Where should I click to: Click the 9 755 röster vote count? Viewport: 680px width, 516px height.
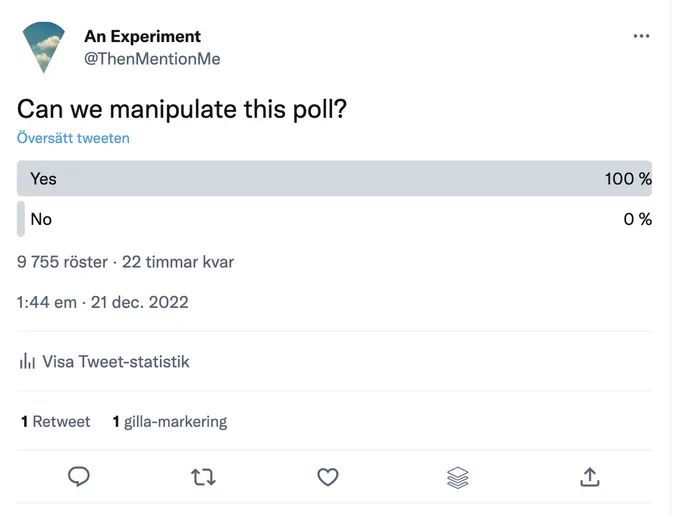pos(62,262)
